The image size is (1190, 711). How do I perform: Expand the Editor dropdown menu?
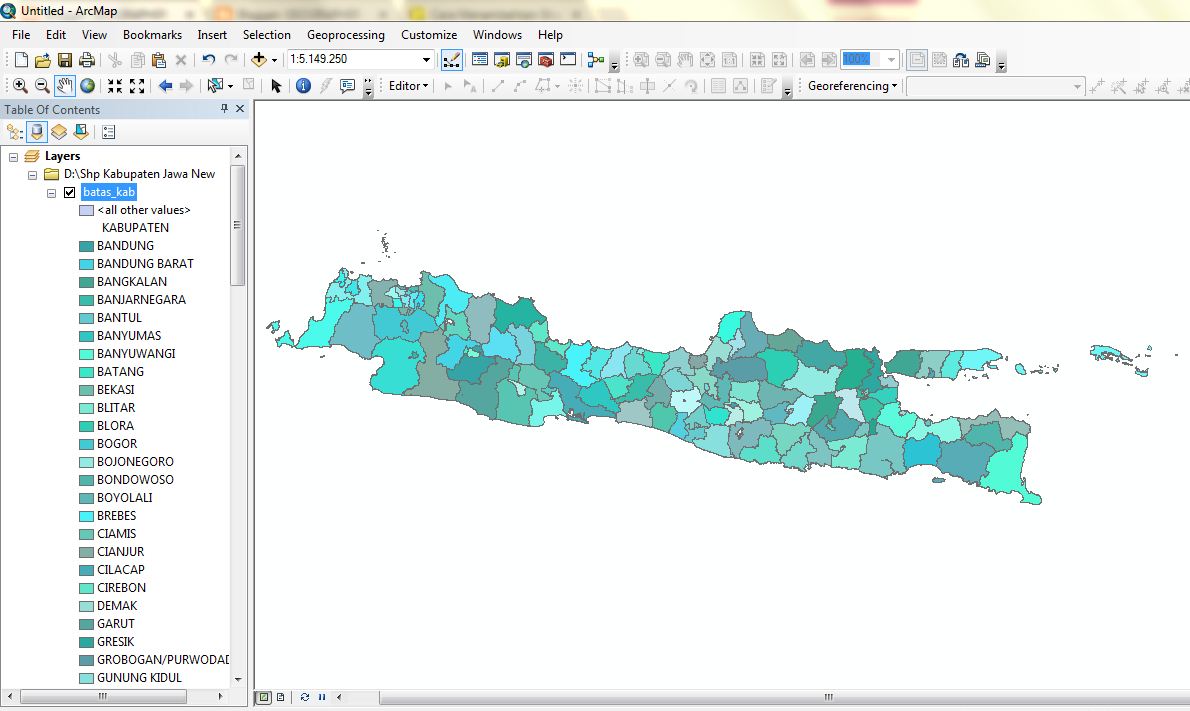pos(408,86)
